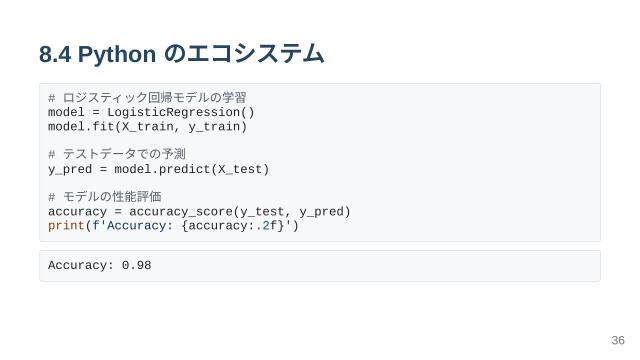Screen dimensions: 640x360
Task: Click the output block's empty area
Action: [x=376, y=266]
